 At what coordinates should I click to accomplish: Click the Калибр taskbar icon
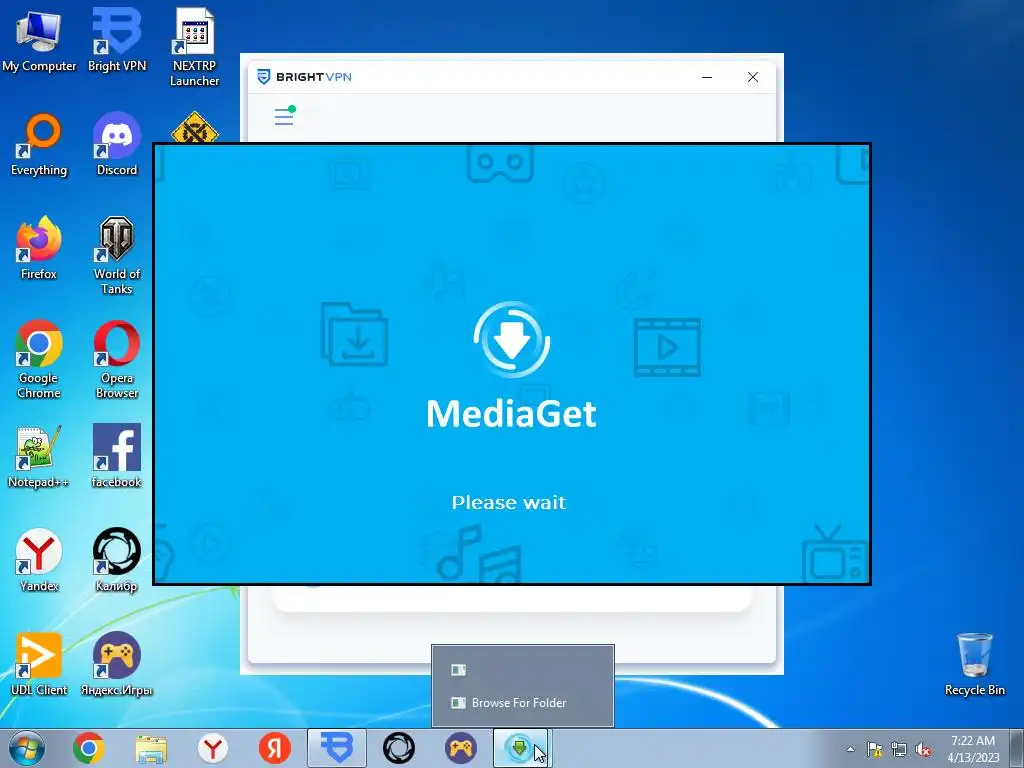pos(398,748)
